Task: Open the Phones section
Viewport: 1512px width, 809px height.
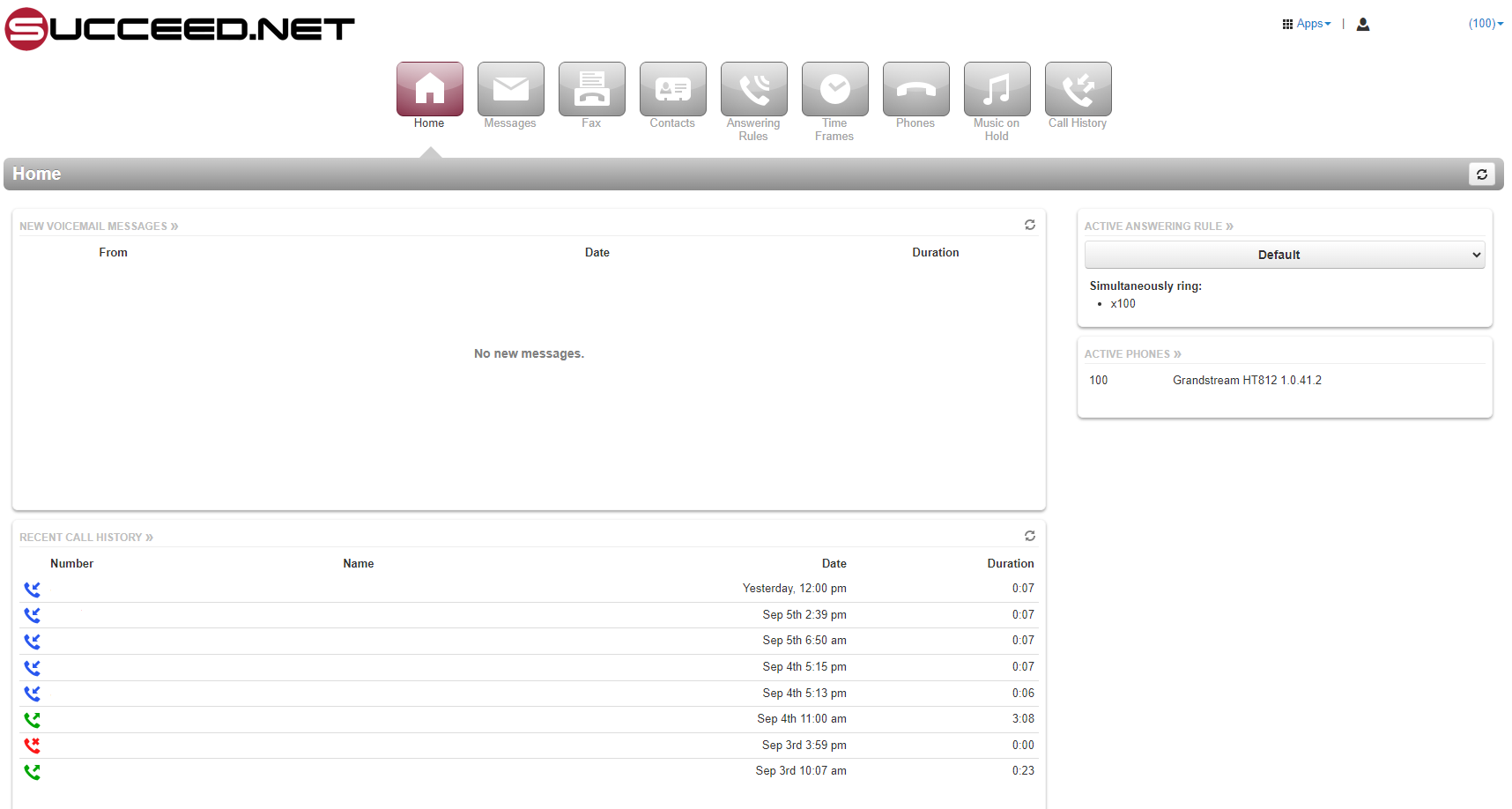Action: pos(915,95)
